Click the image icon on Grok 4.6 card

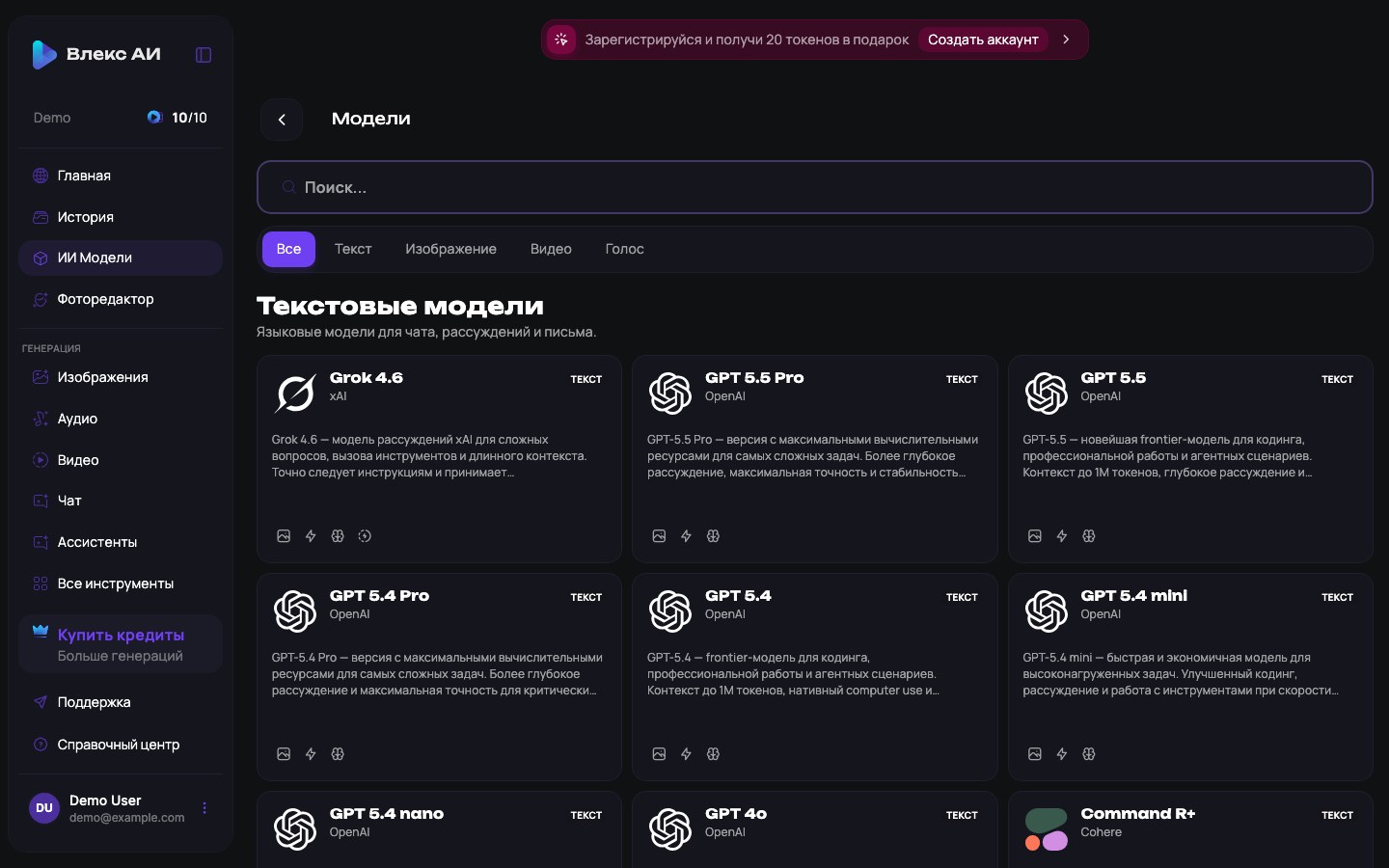coord(284,536)
